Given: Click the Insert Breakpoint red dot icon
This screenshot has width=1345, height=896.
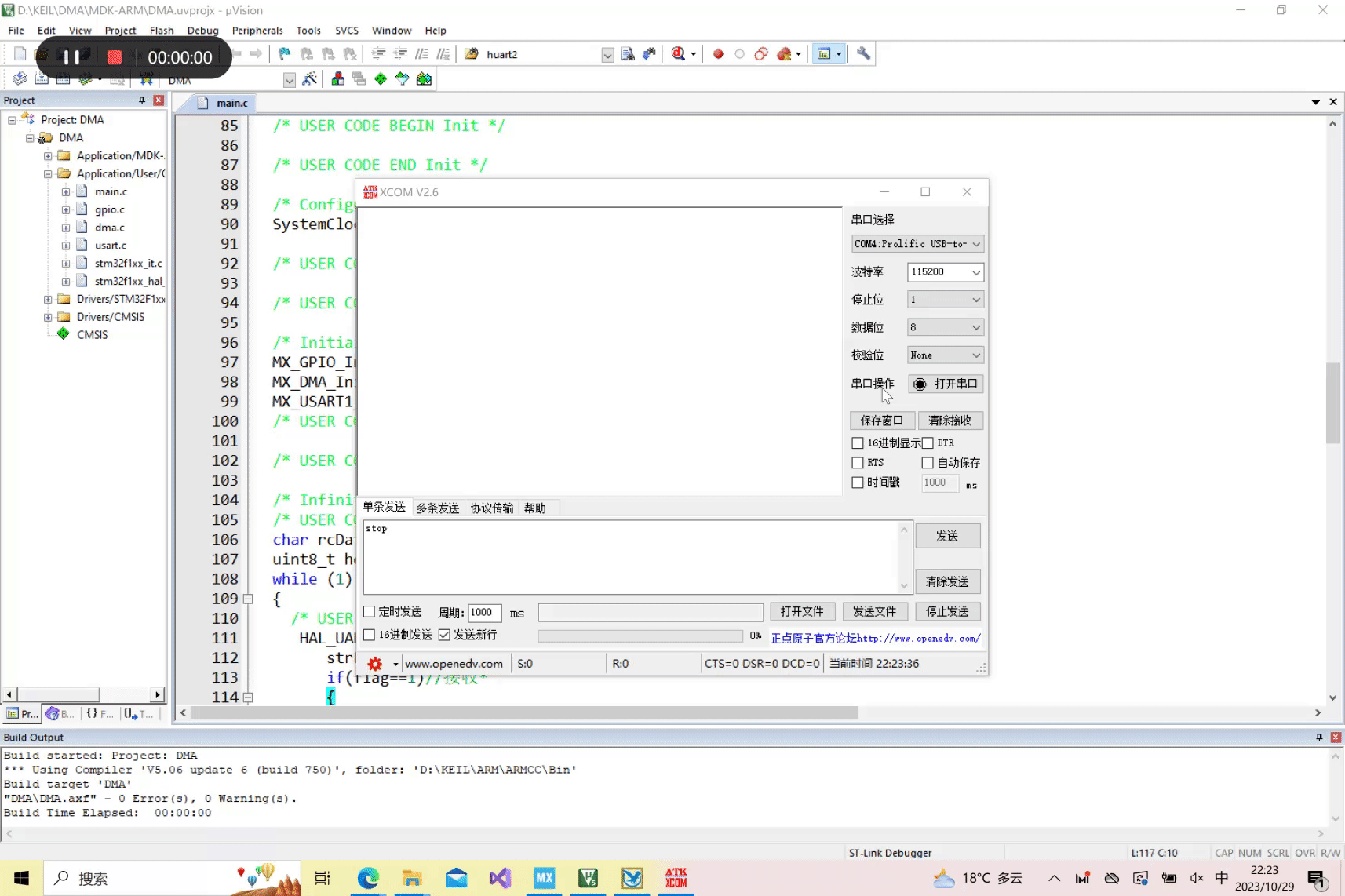Looking at the screenshot, I should click(x=718, y=54).
